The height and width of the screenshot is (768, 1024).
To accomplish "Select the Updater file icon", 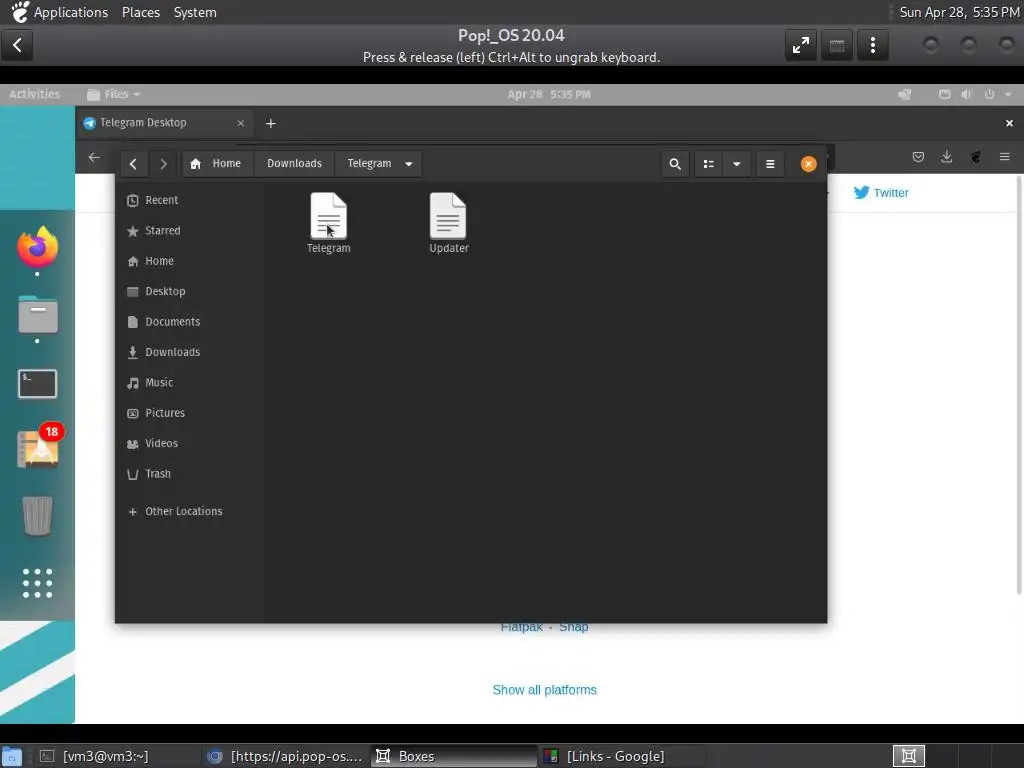I will pyautogui.click(x=448, y=216).
